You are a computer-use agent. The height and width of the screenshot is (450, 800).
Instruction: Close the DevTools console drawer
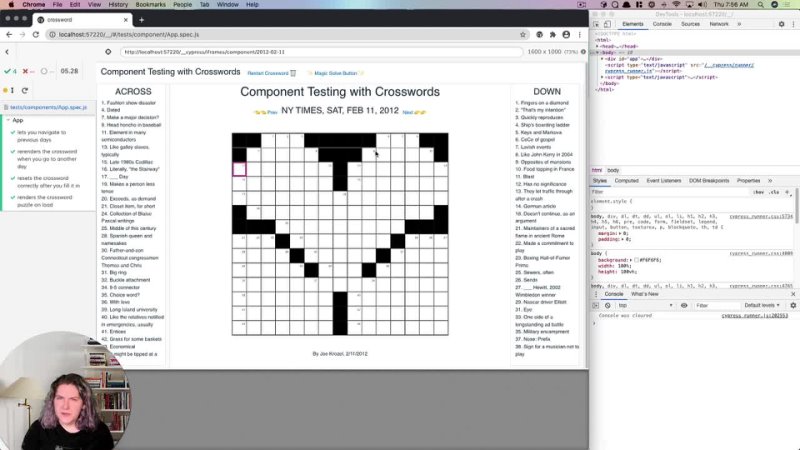click(793, 294)
